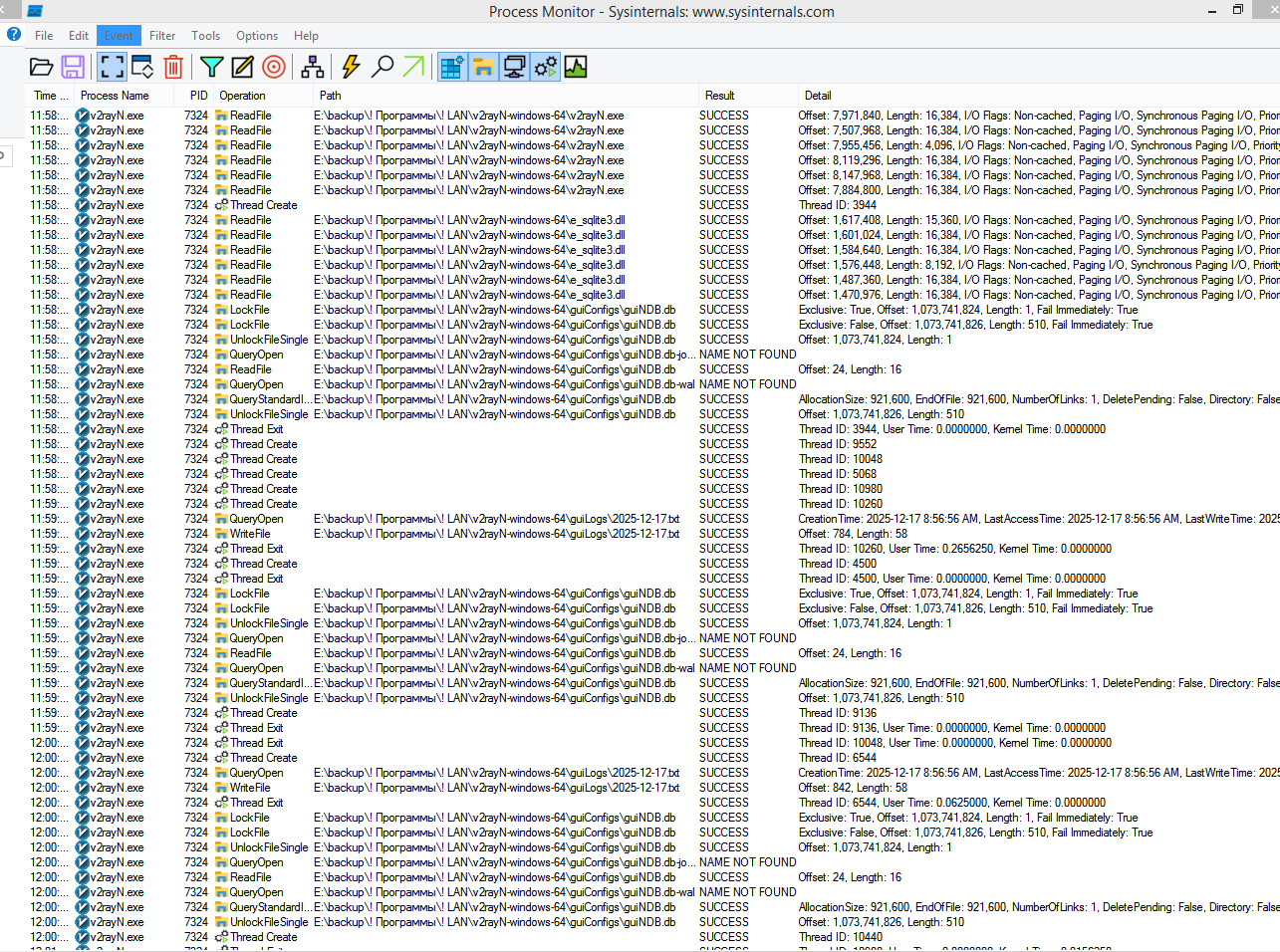Viewport: 1280px width, 952px height.
Task: Open the Options menu
Action: coord(257,35)
